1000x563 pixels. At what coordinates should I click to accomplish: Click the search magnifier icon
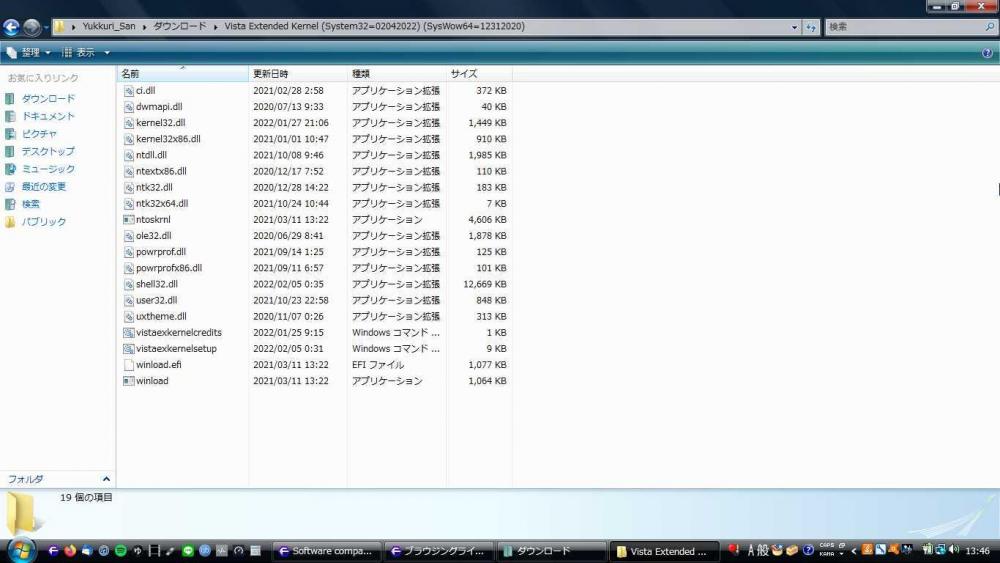coord(989,27)
